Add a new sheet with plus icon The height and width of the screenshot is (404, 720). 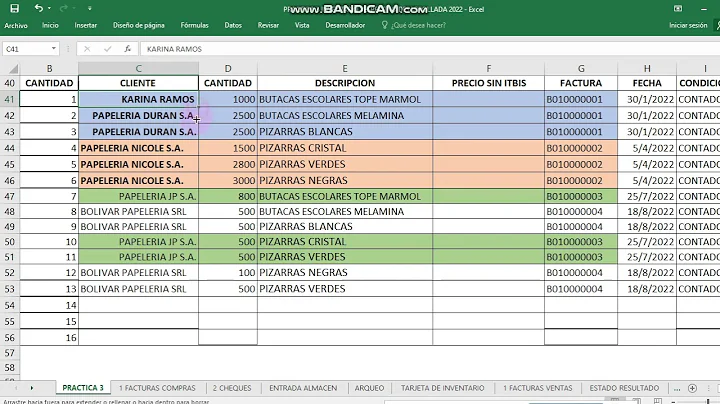click(x=692, y=388)
